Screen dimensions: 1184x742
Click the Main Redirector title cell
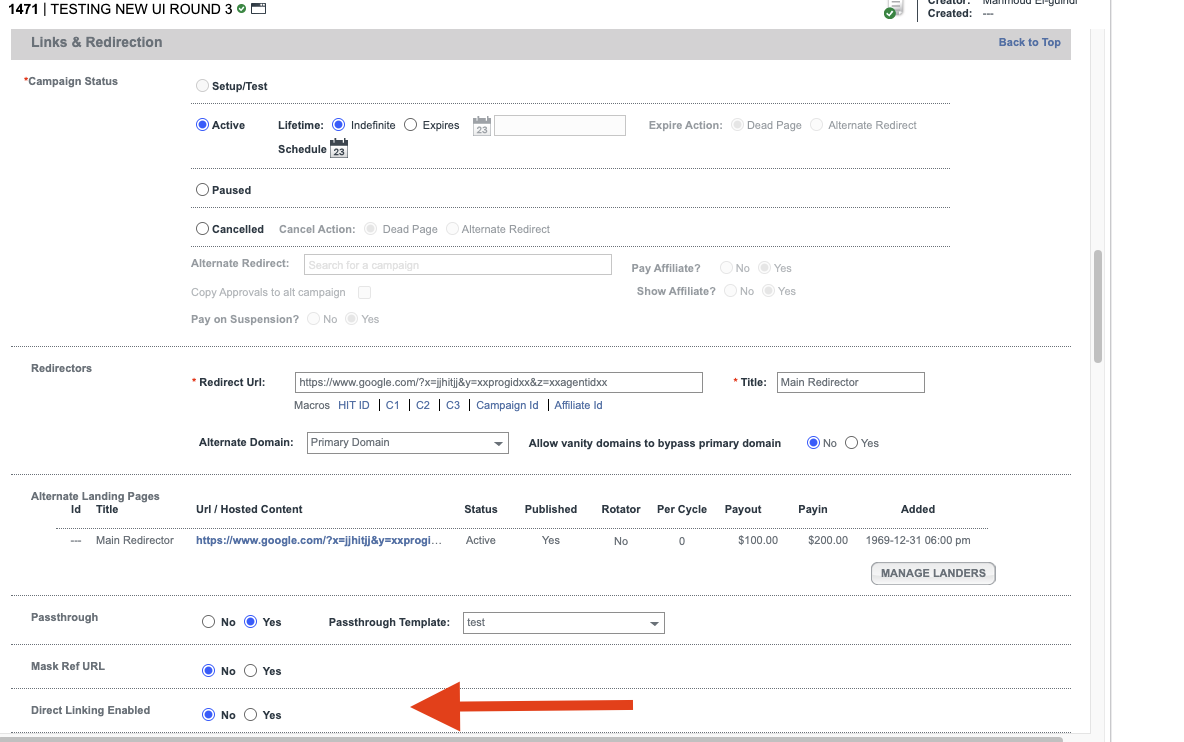(x=134, y=540)
